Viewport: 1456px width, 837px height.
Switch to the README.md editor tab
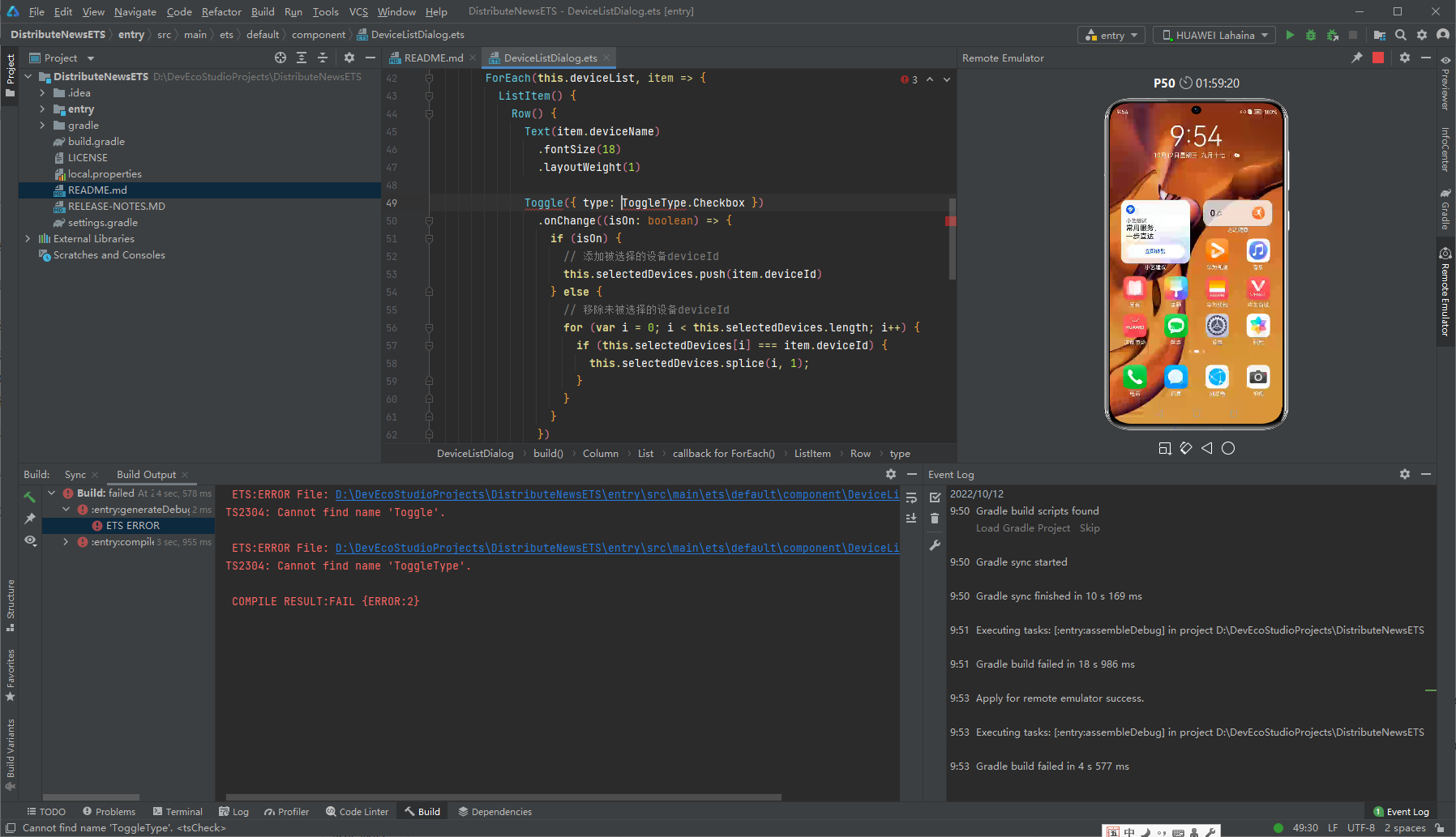point(433,58)
